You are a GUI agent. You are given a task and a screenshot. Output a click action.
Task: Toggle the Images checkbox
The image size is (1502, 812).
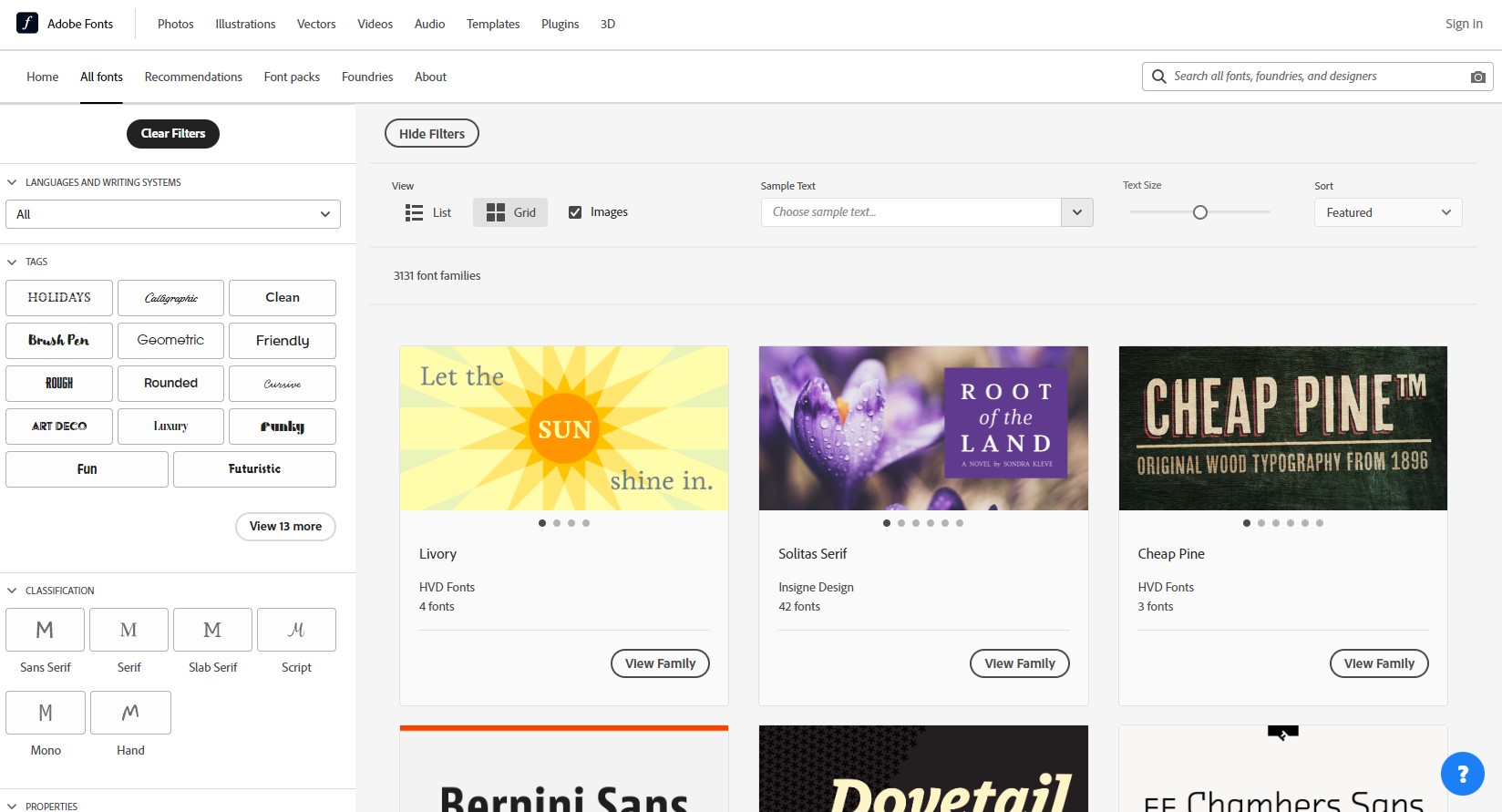(575, 212)
